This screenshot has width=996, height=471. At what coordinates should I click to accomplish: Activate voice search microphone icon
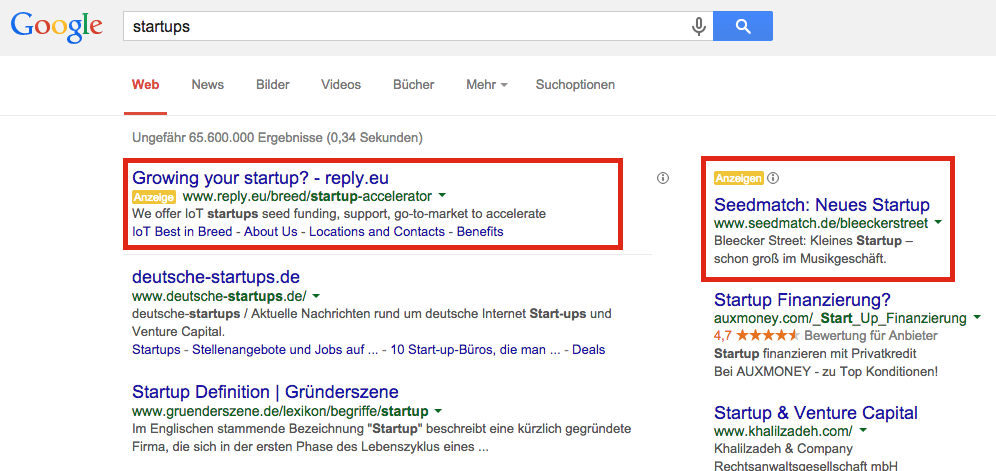[699, 27]
